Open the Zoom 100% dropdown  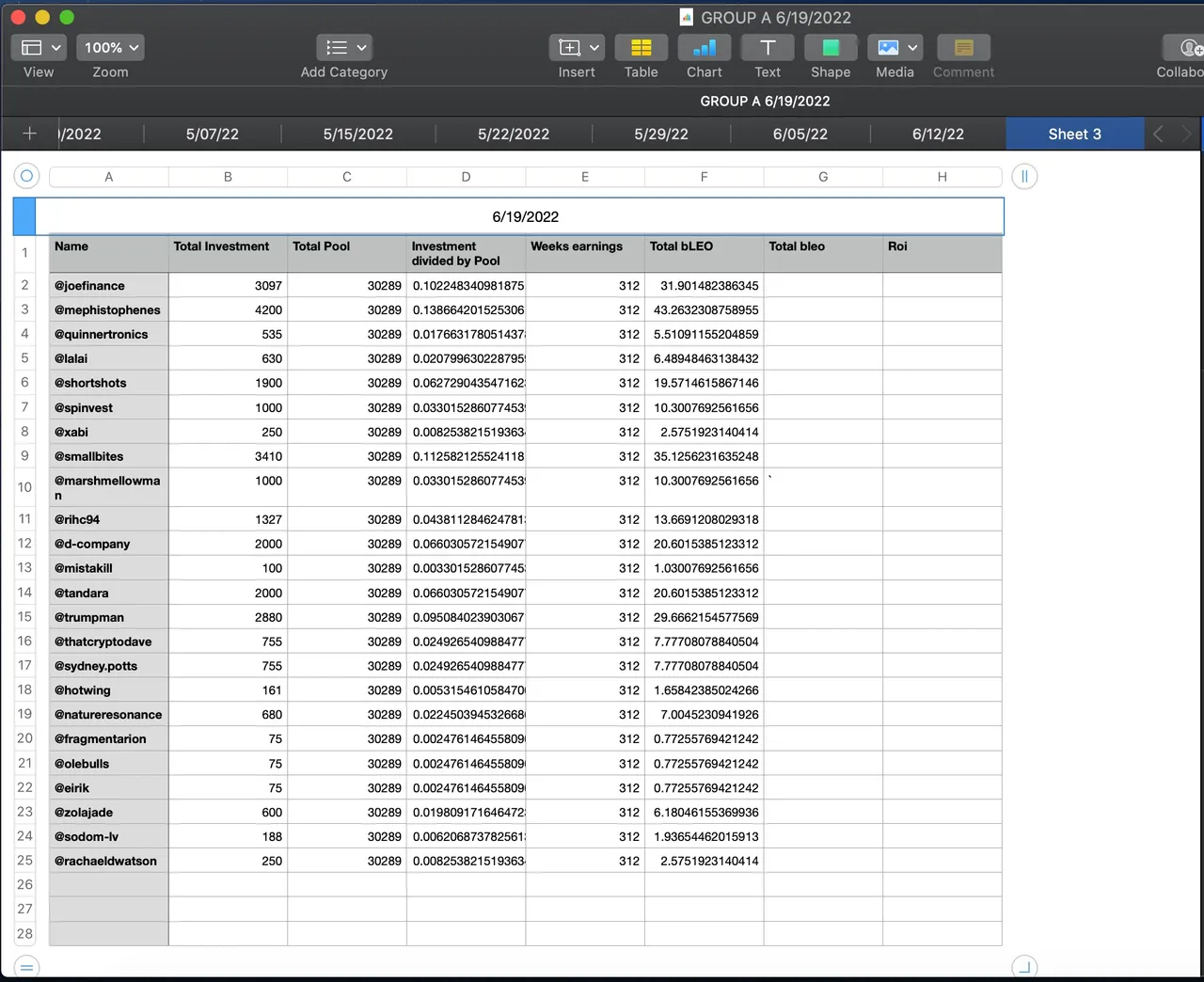(x=111, y=47)
